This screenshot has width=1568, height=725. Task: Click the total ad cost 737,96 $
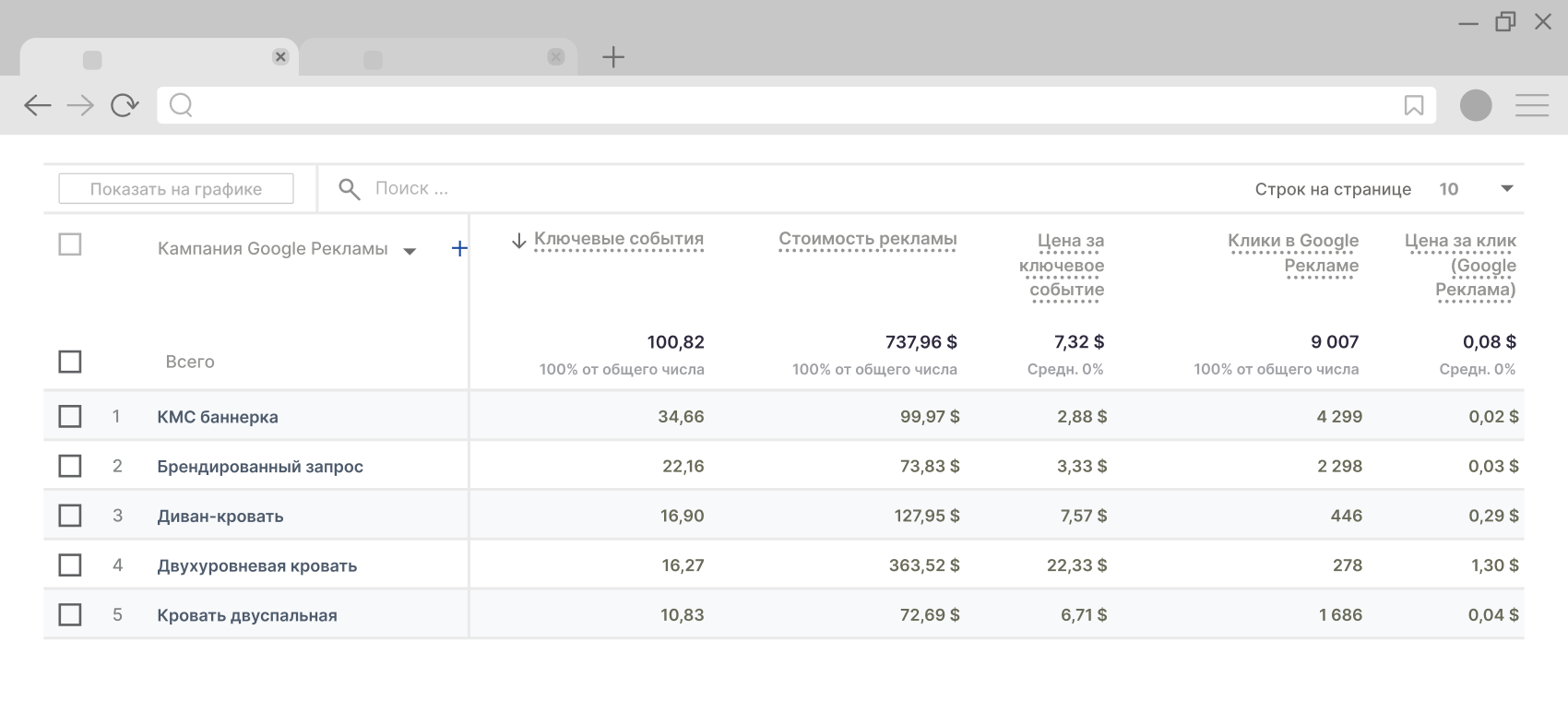coord(921,342)
